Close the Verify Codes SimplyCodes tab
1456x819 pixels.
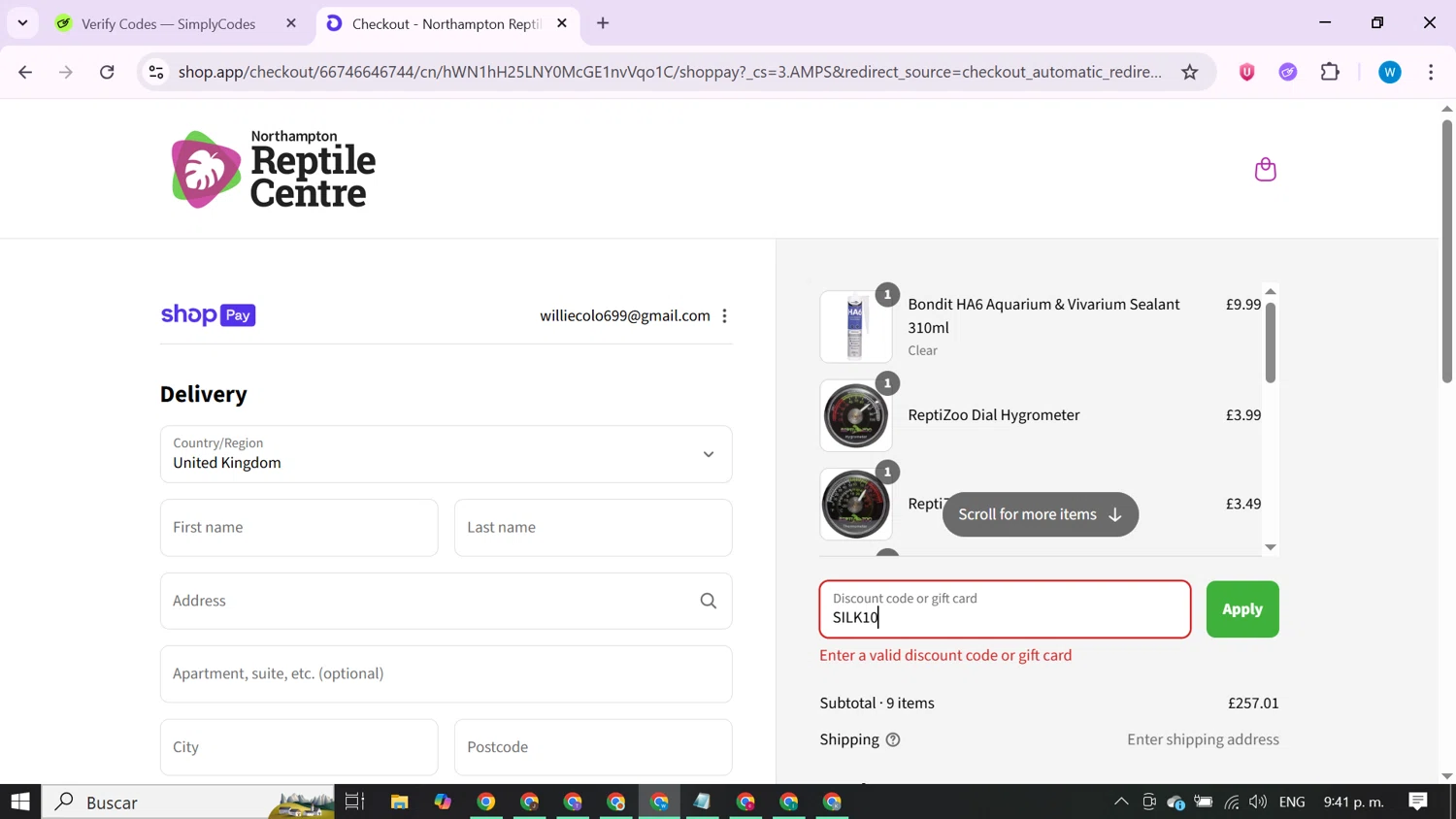pos(291,23)
